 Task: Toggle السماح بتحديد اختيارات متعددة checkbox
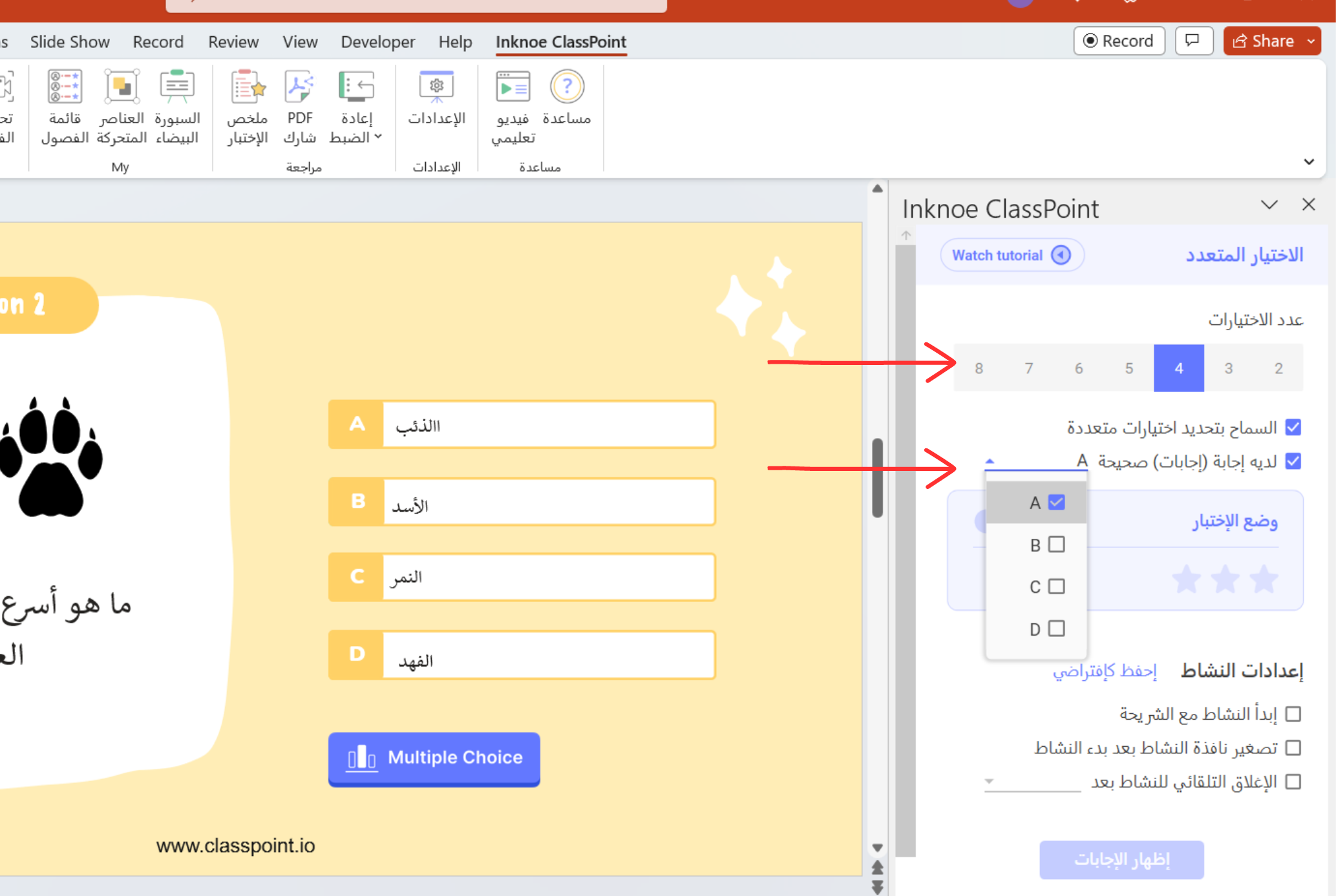coord(1293,428)
